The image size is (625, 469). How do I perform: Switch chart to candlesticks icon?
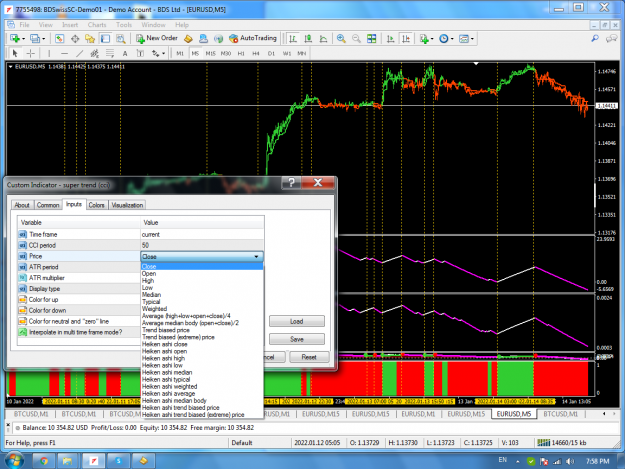coord(308,39)
